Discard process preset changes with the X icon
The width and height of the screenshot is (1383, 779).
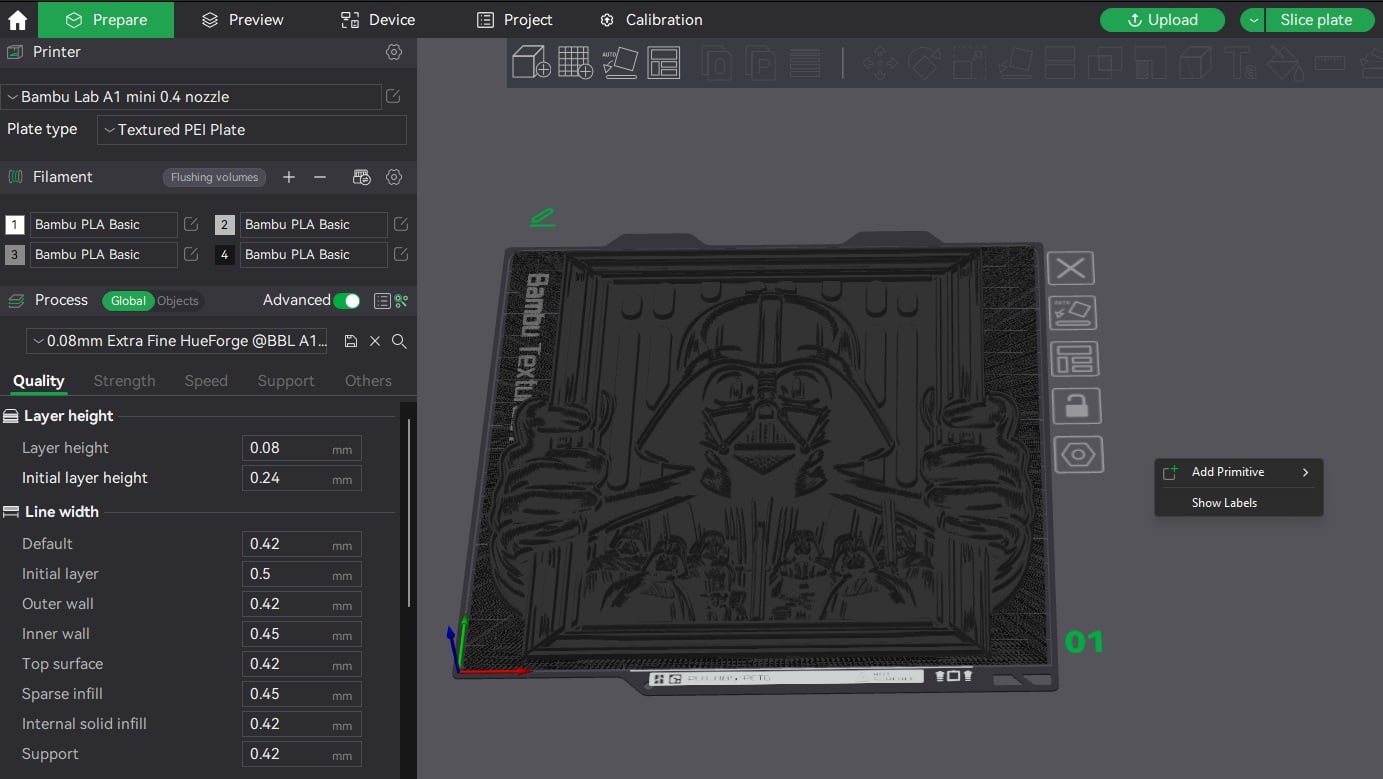(375, 341)
